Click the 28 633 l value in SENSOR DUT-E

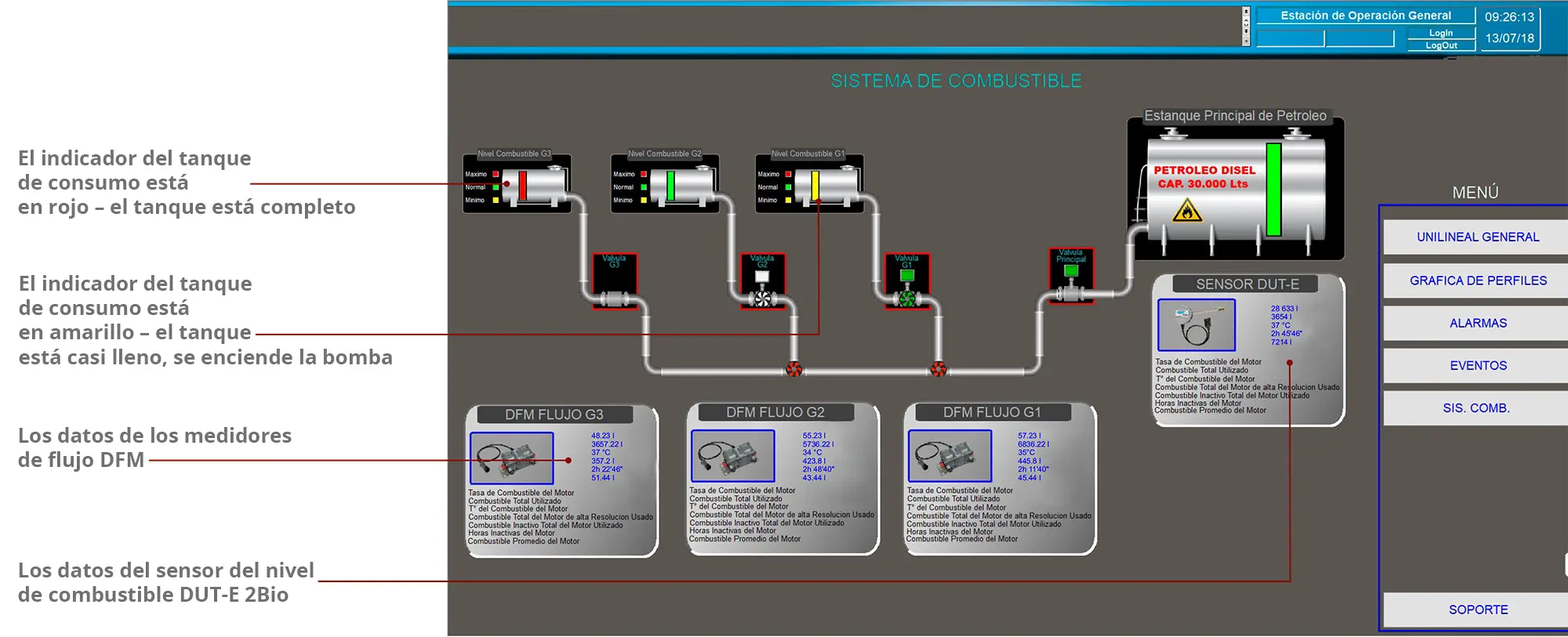pos(1284,309)
